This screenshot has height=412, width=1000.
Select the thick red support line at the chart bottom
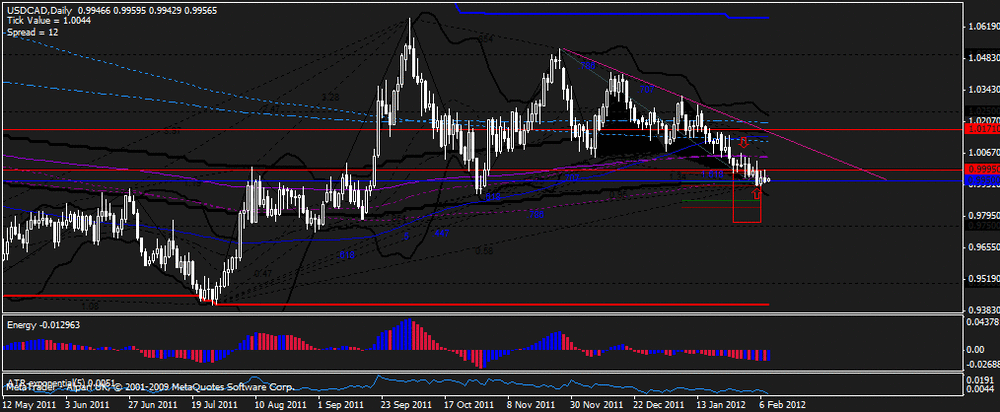[491, 304]
